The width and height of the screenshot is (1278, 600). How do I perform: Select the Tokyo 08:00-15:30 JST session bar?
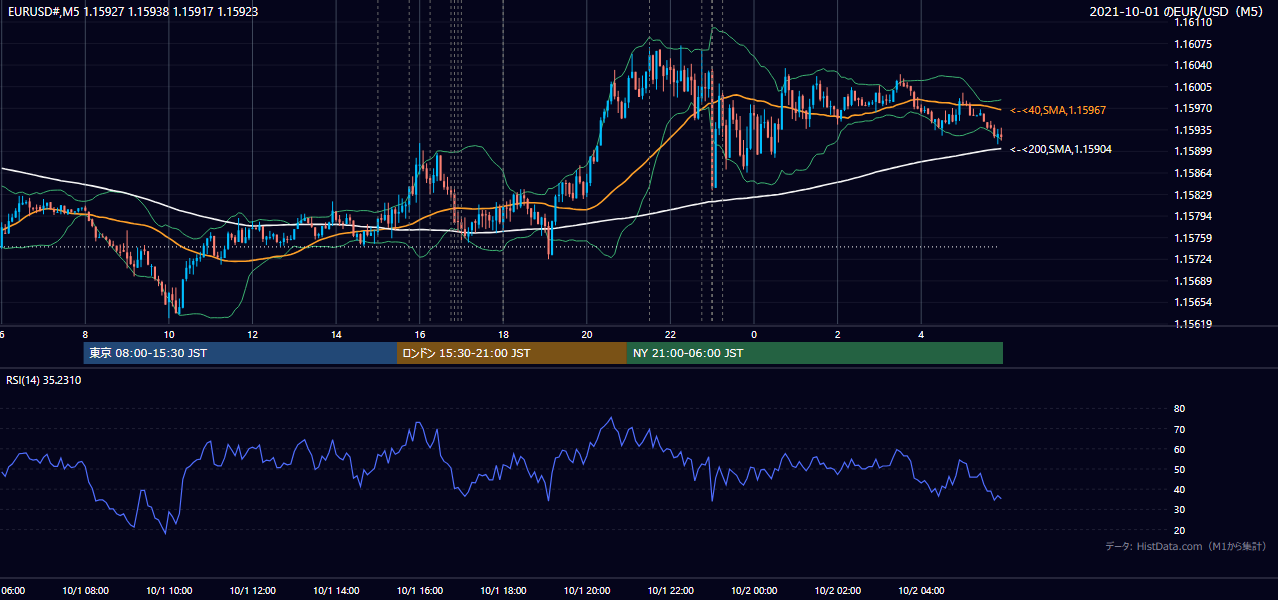(240, 353)
